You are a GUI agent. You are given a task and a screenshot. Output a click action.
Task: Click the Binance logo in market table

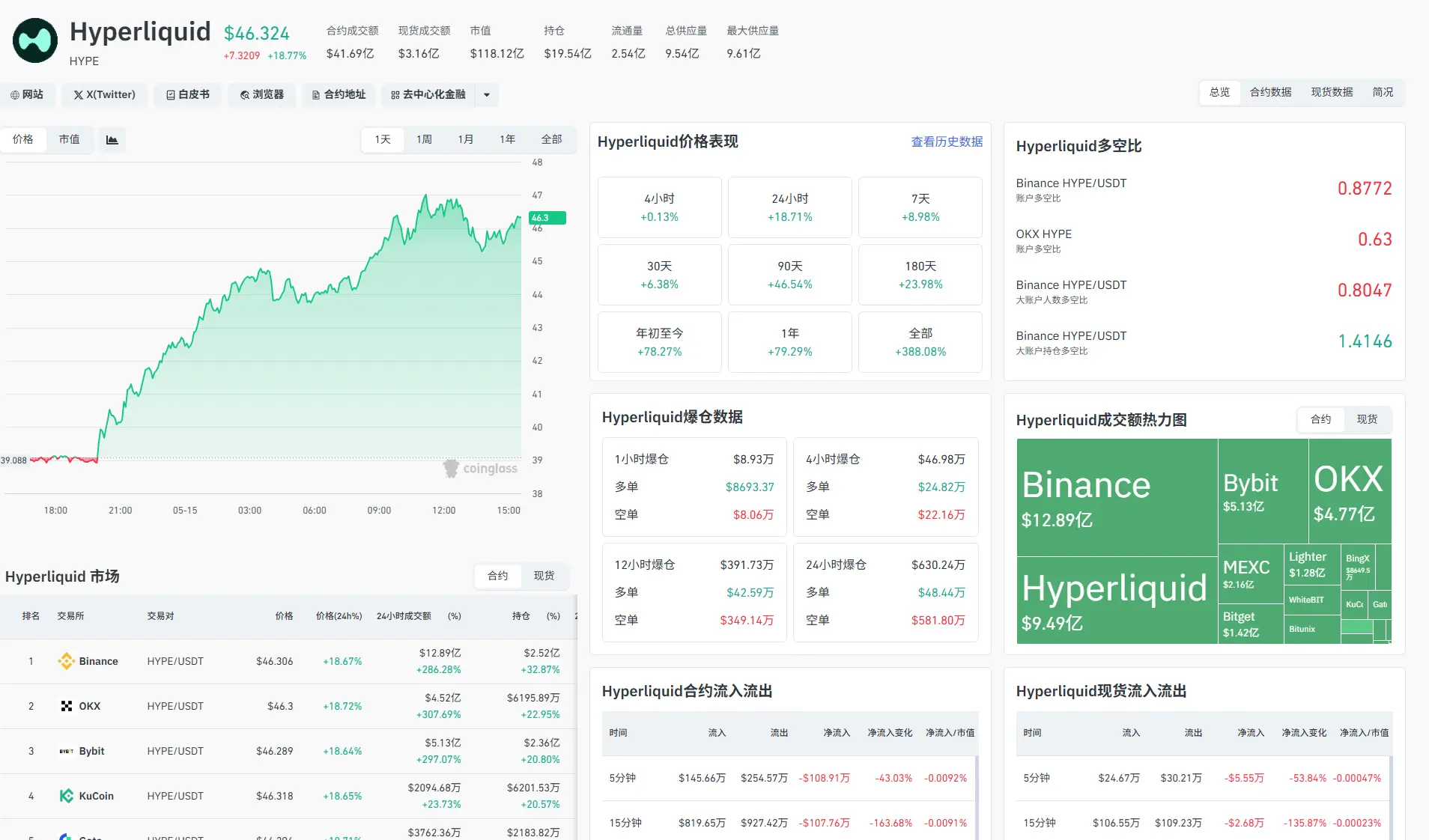point(67,661)
